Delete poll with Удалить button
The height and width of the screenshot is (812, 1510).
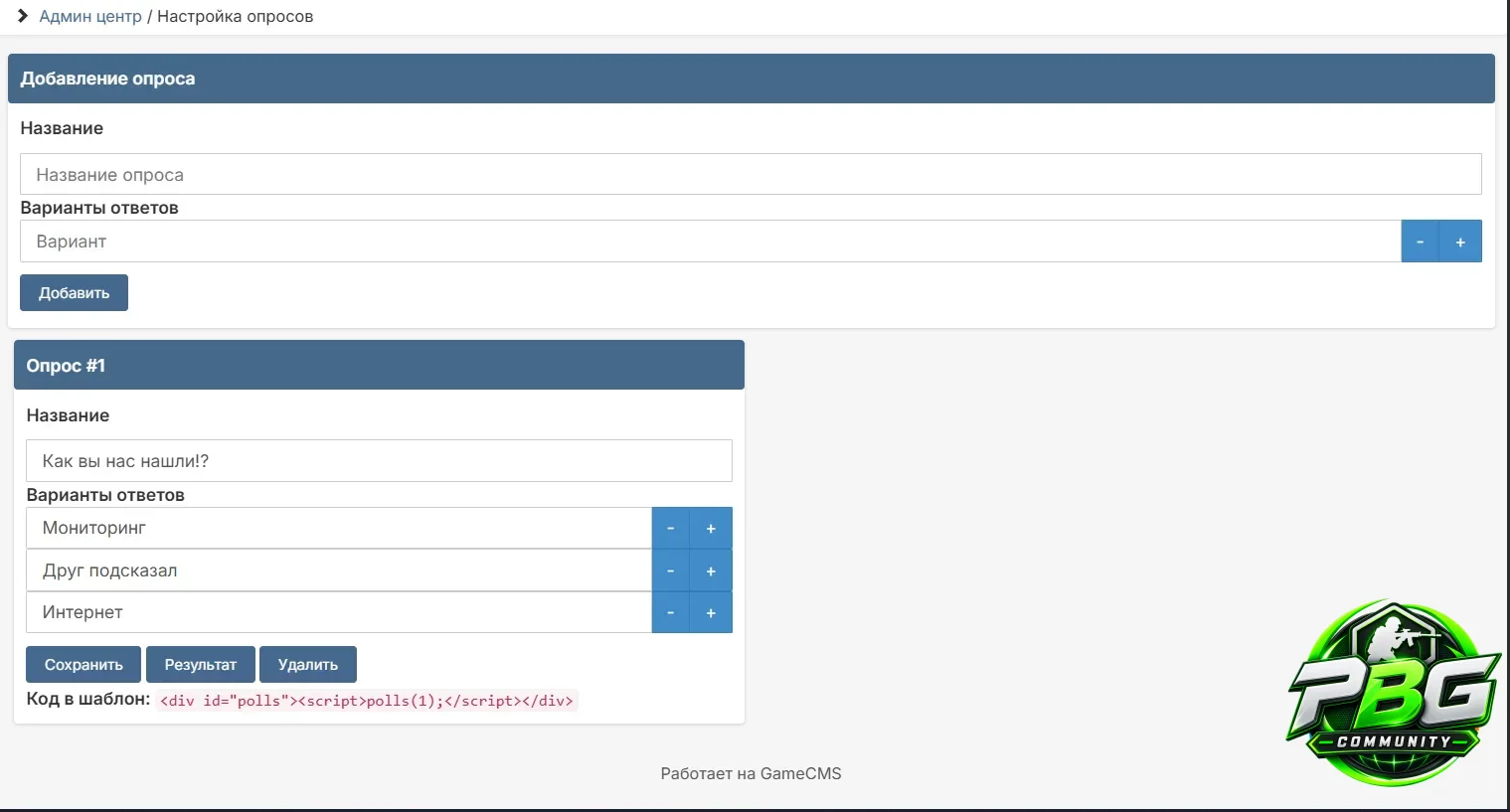point(308,665)
